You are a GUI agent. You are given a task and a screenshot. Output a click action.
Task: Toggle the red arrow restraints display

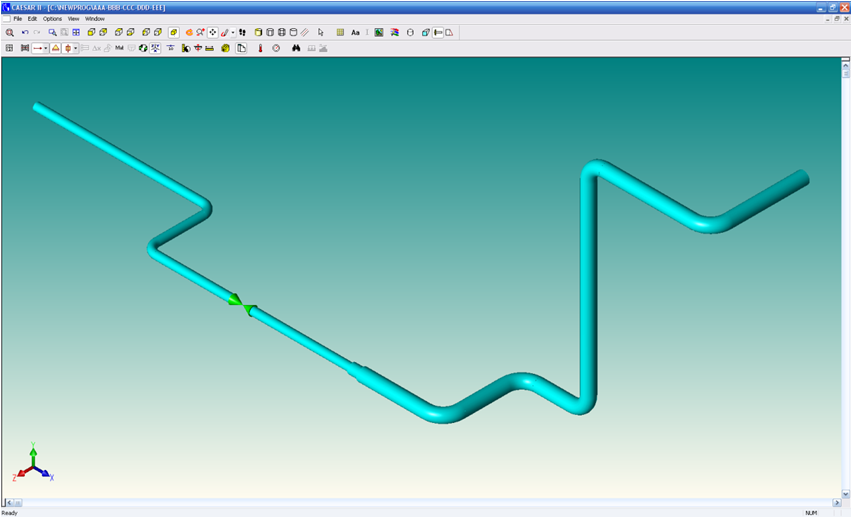click(x=37, y=48)
